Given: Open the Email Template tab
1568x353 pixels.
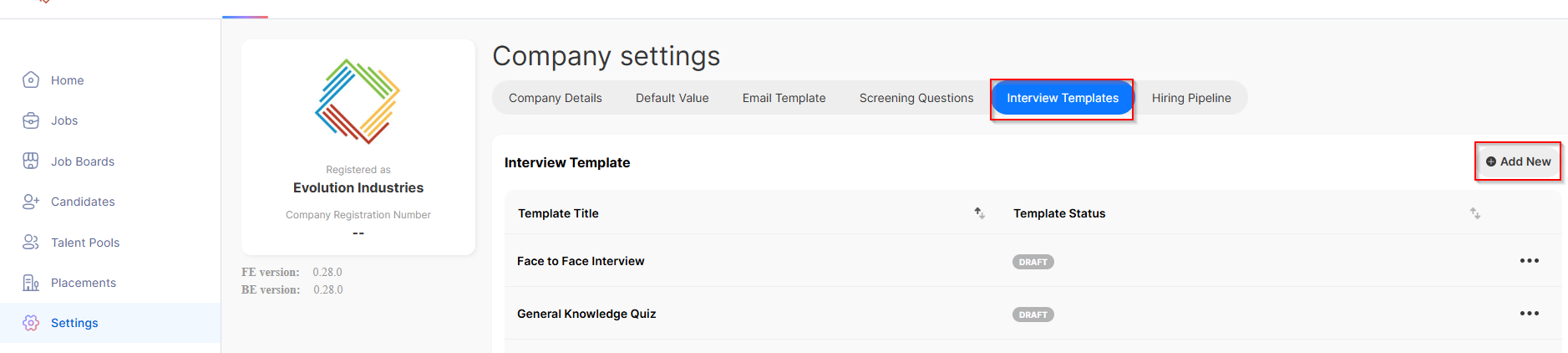Looking at the screenshot, I should pos(784,98).
